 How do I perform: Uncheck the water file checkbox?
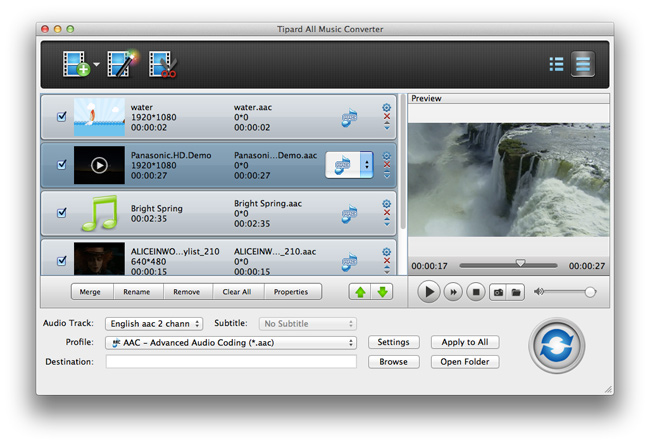[x=62, y=117]
